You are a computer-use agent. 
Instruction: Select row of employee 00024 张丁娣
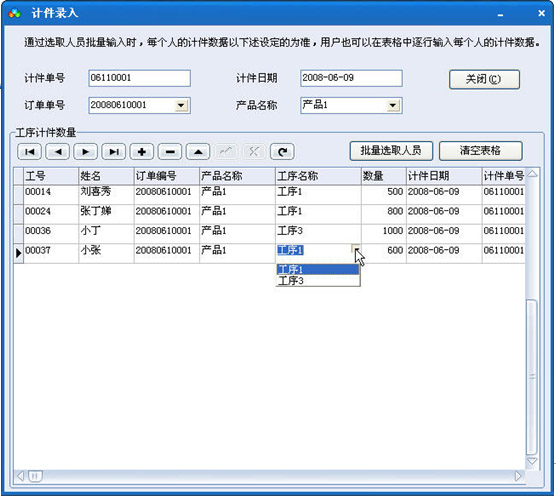click(269, 212)
